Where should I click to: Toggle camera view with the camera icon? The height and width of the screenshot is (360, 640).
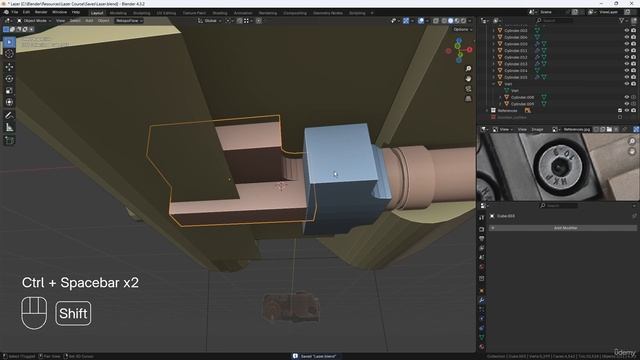coord(468,89)
